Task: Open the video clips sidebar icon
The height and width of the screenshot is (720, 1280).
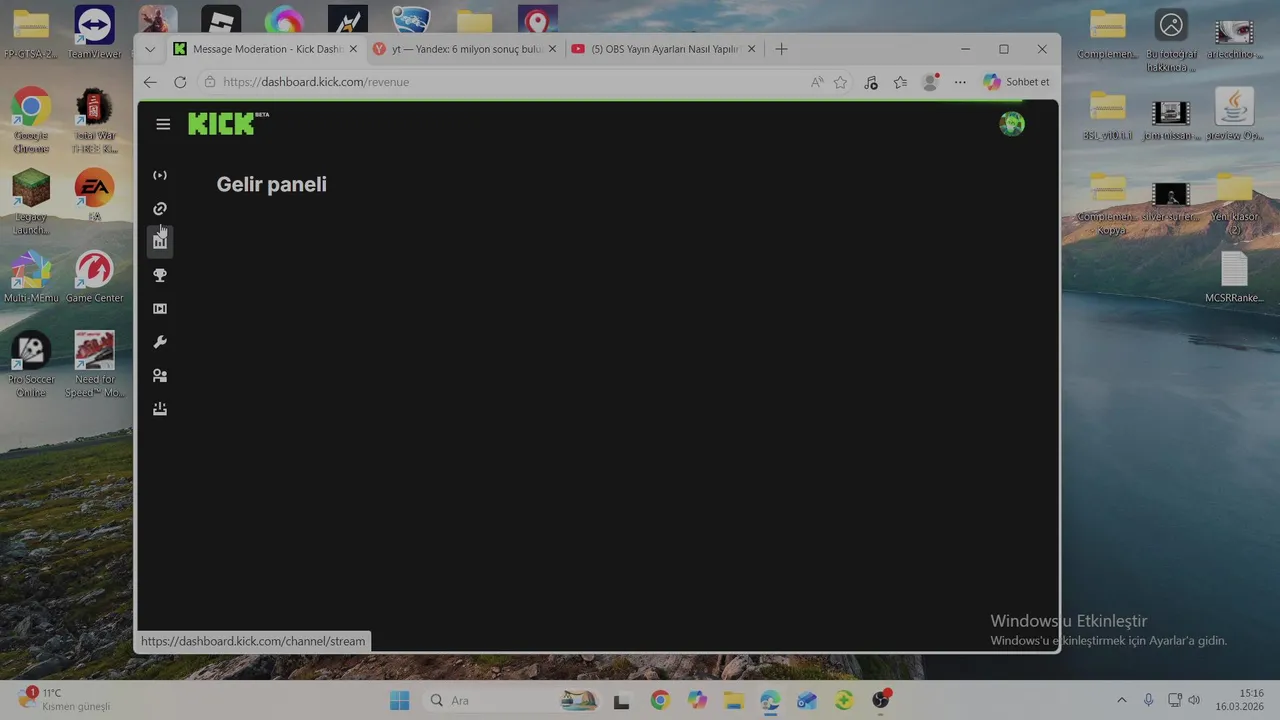Action: point(160,309)
